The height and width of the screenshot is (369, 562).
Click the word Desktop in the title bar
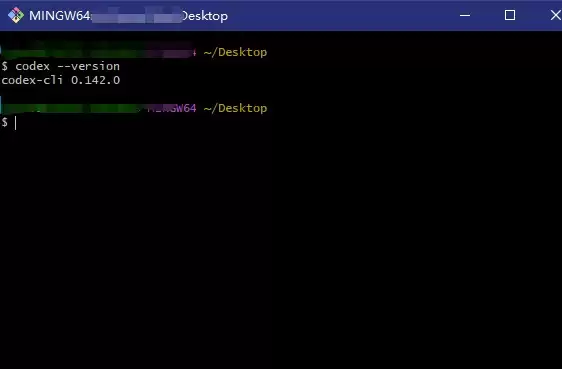[x=205, y=16]
